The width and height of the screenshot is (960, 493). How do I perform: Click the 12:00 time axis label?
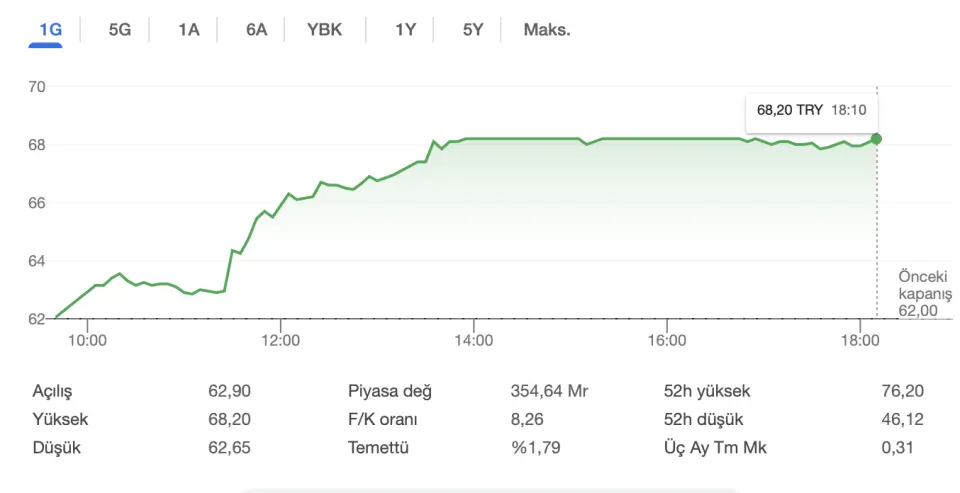(x=280, y=341)
